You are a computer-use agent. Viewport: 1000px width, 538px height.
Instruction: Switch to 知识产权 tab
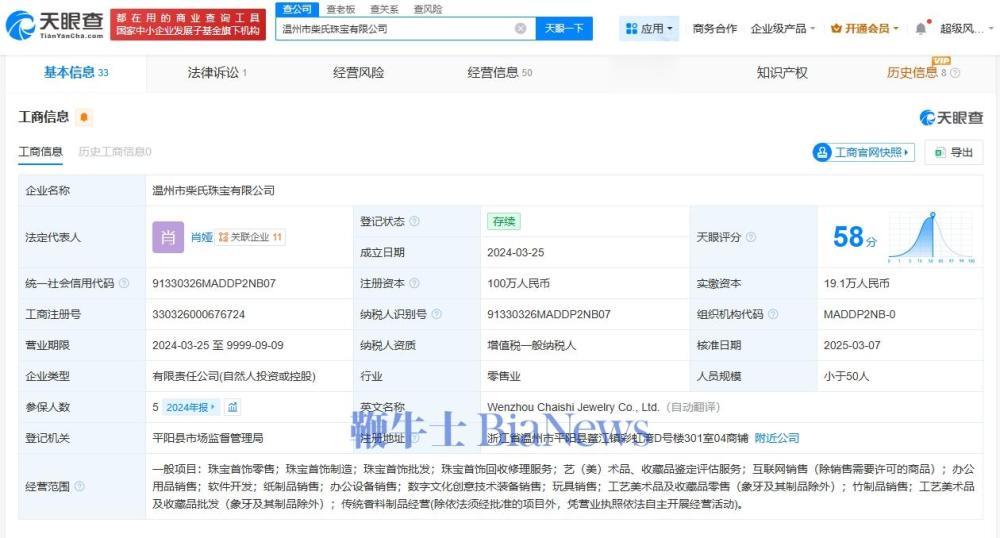782,73
